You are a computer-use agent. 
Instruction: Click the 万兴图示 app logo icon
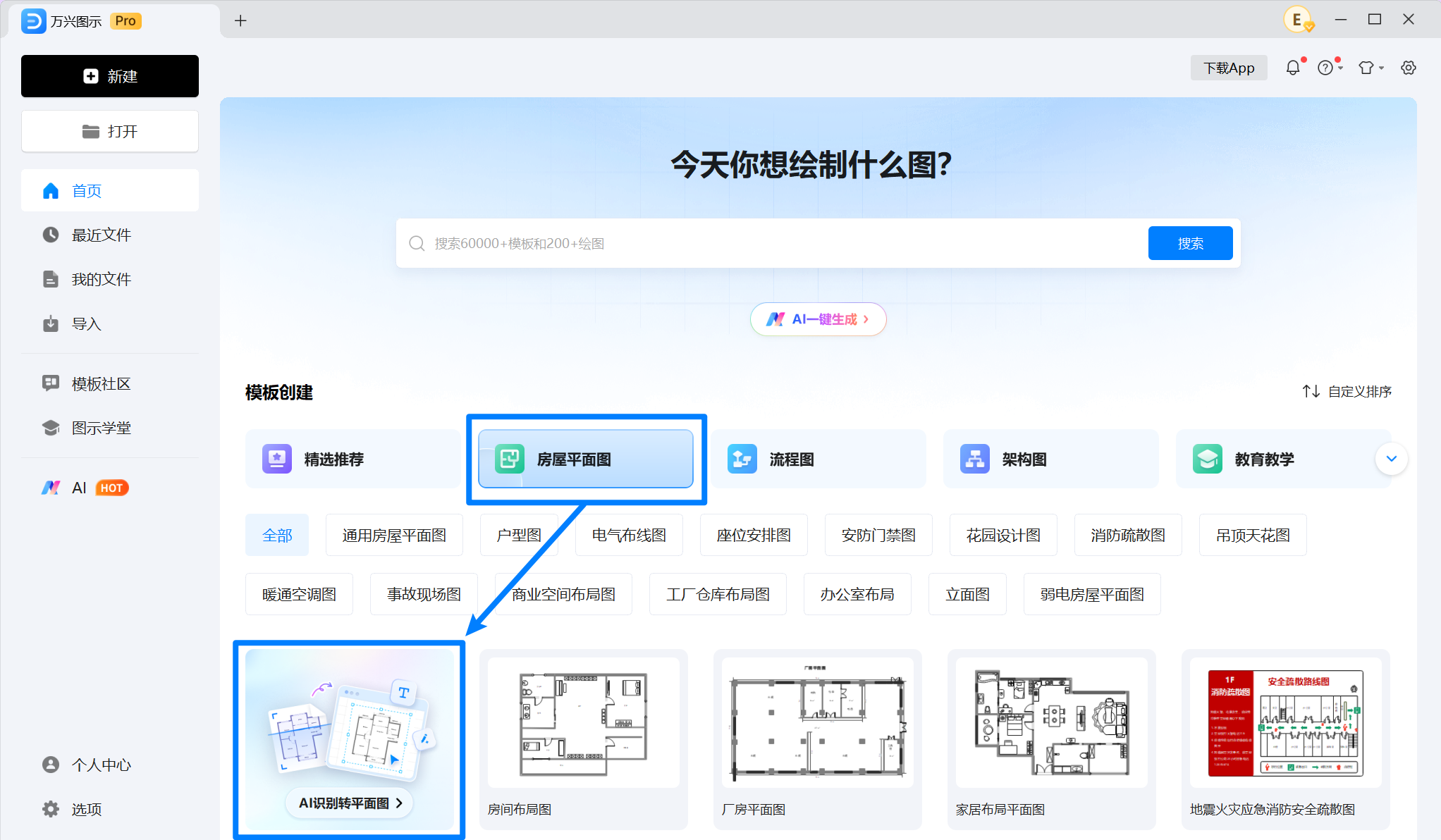33,21
